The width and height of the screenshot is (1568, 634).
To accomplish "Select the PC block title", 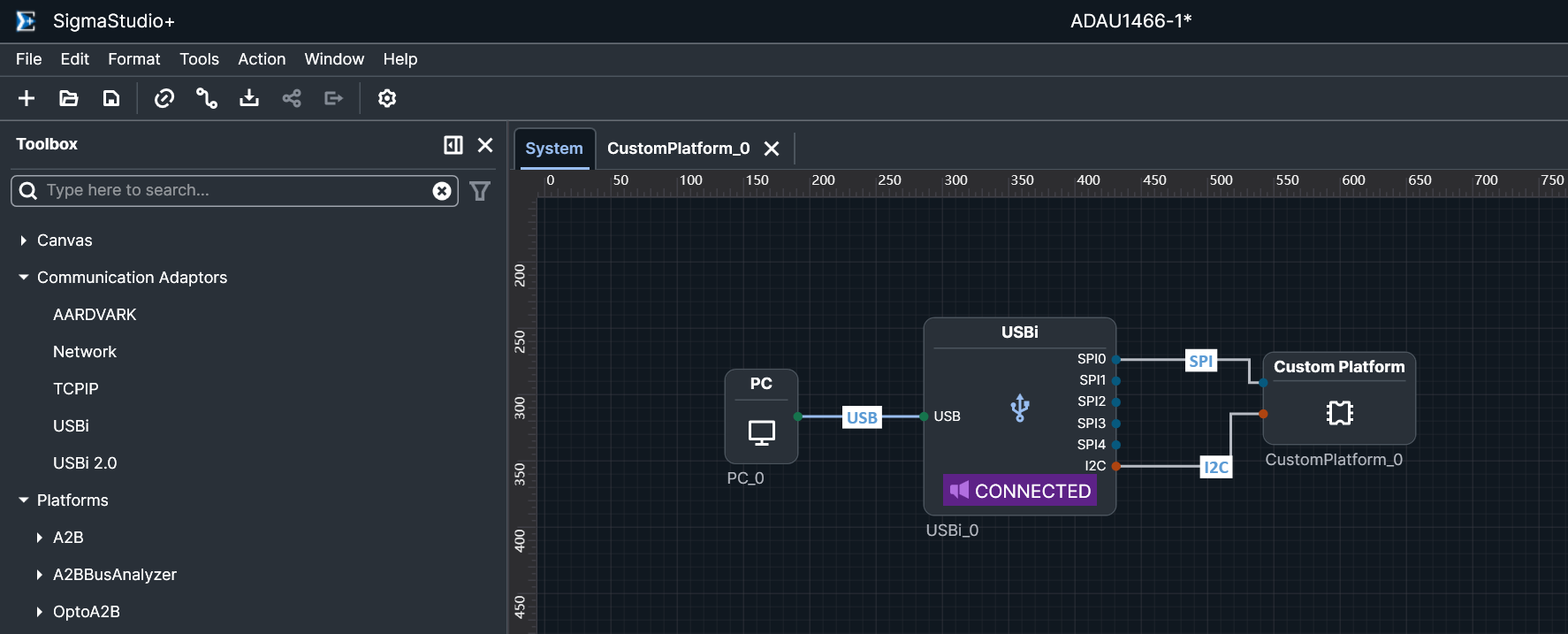I will 761,384.
